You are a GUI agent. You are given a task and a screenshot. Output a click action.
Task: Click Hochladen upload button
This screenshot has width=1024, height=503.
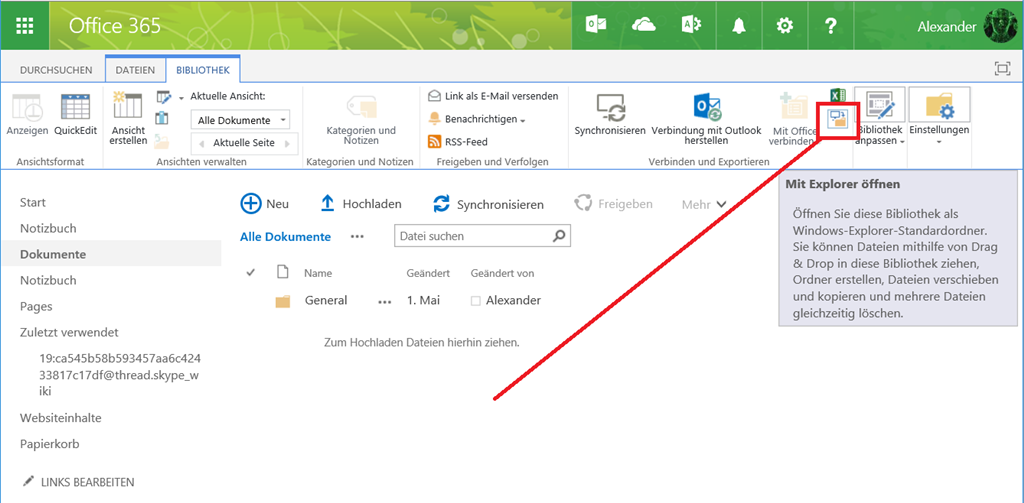[x=361, y=204]
